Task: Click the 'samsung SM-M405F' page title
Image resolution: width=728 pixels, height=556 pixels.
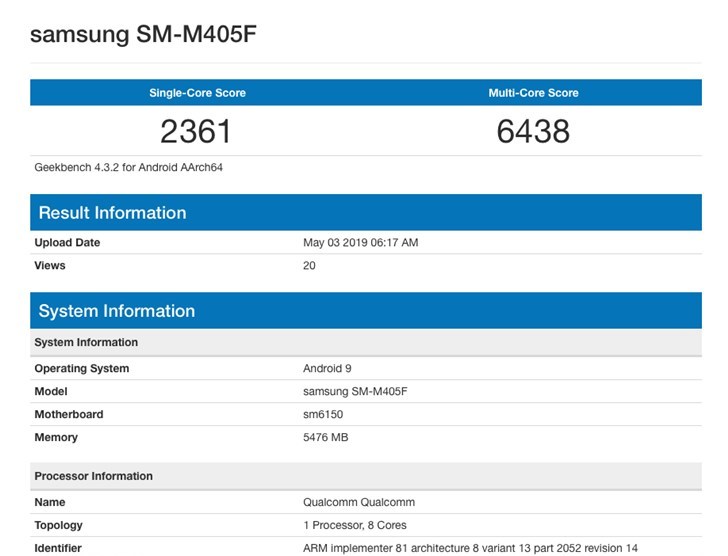Action: (x=143, y=34)
